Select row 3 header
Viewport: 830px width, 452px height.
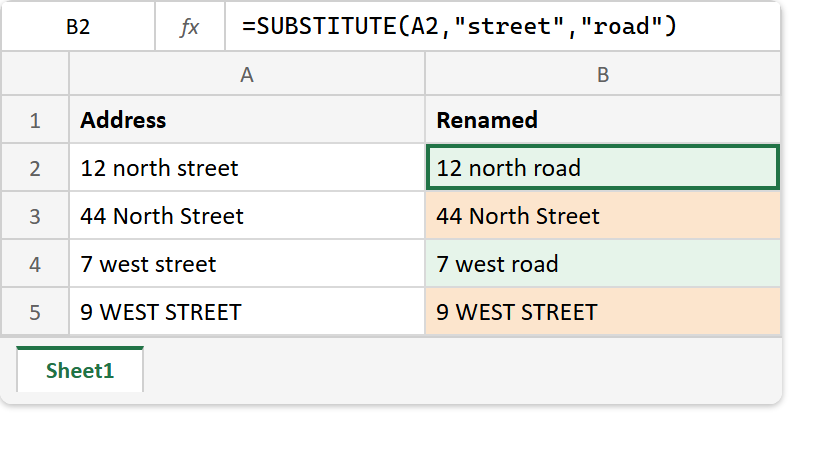coord(35,216)
